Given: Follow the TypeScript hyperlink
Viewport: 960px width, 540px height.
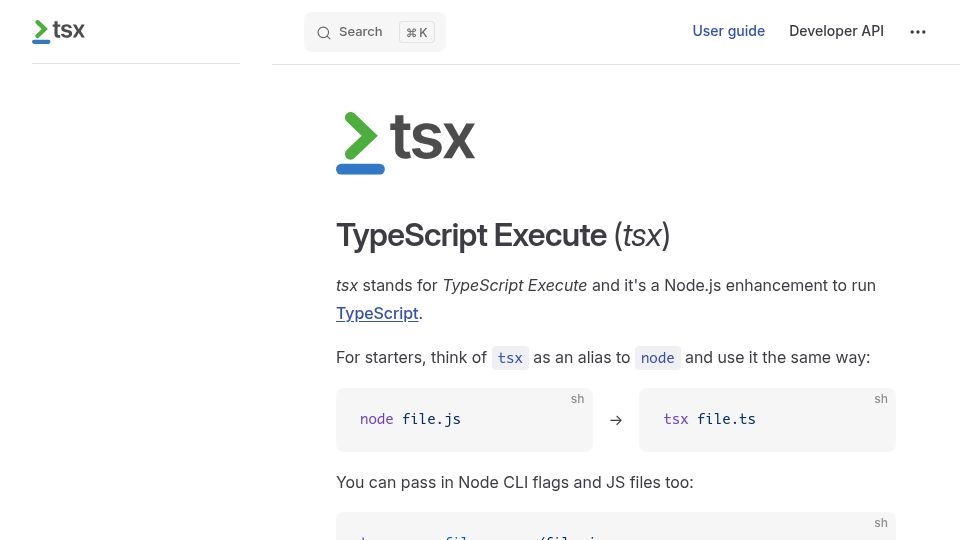Looking at the screenshot, I should pos(377,313).
